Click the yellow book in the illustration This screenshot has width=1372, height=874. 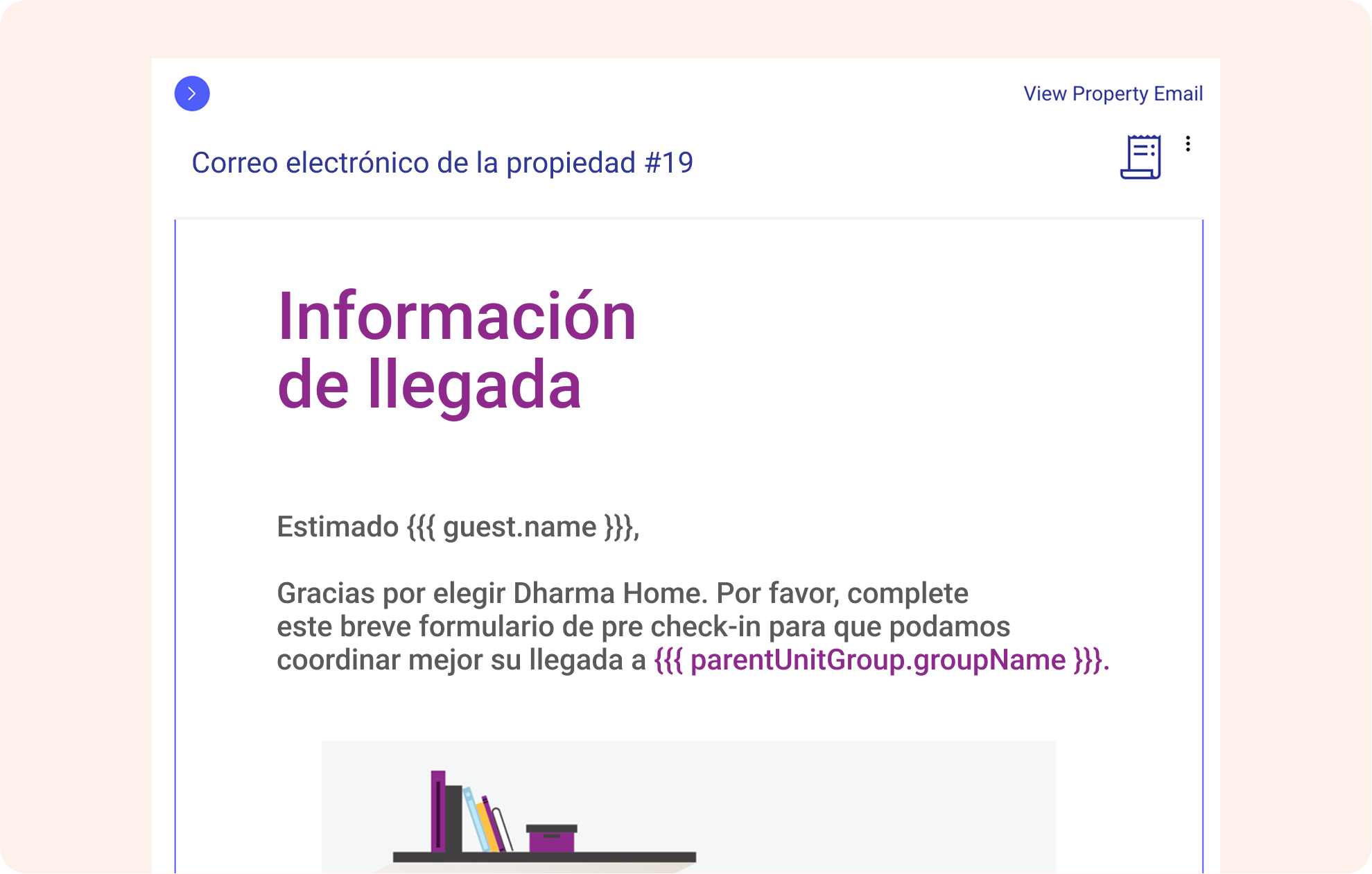(487, 828)
